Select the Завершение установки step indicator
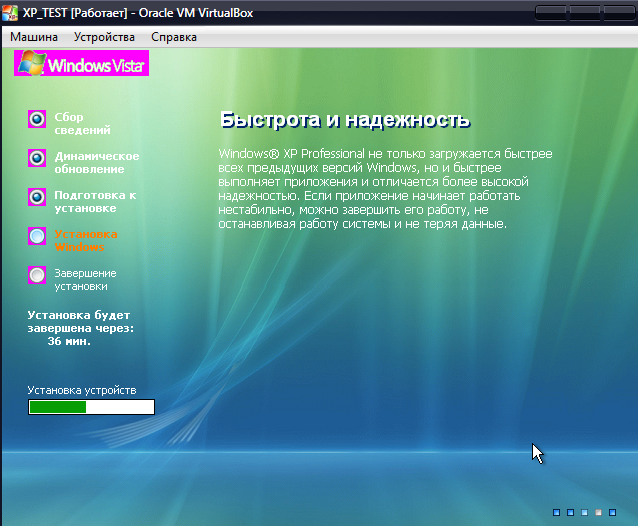 pos(37,275)
